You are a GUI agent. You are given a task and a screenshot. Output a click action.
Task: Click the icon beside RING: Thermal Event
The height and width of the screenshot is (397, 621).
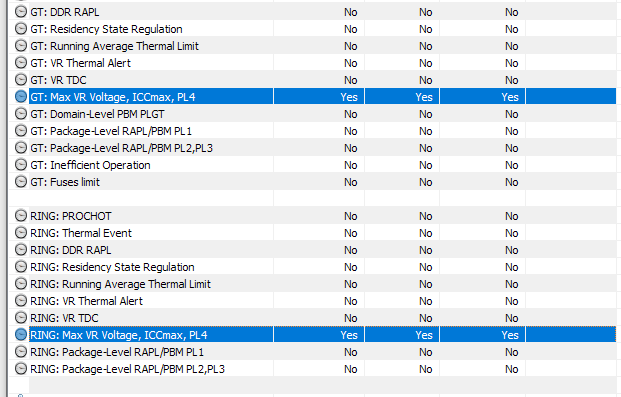click(21, 233)
